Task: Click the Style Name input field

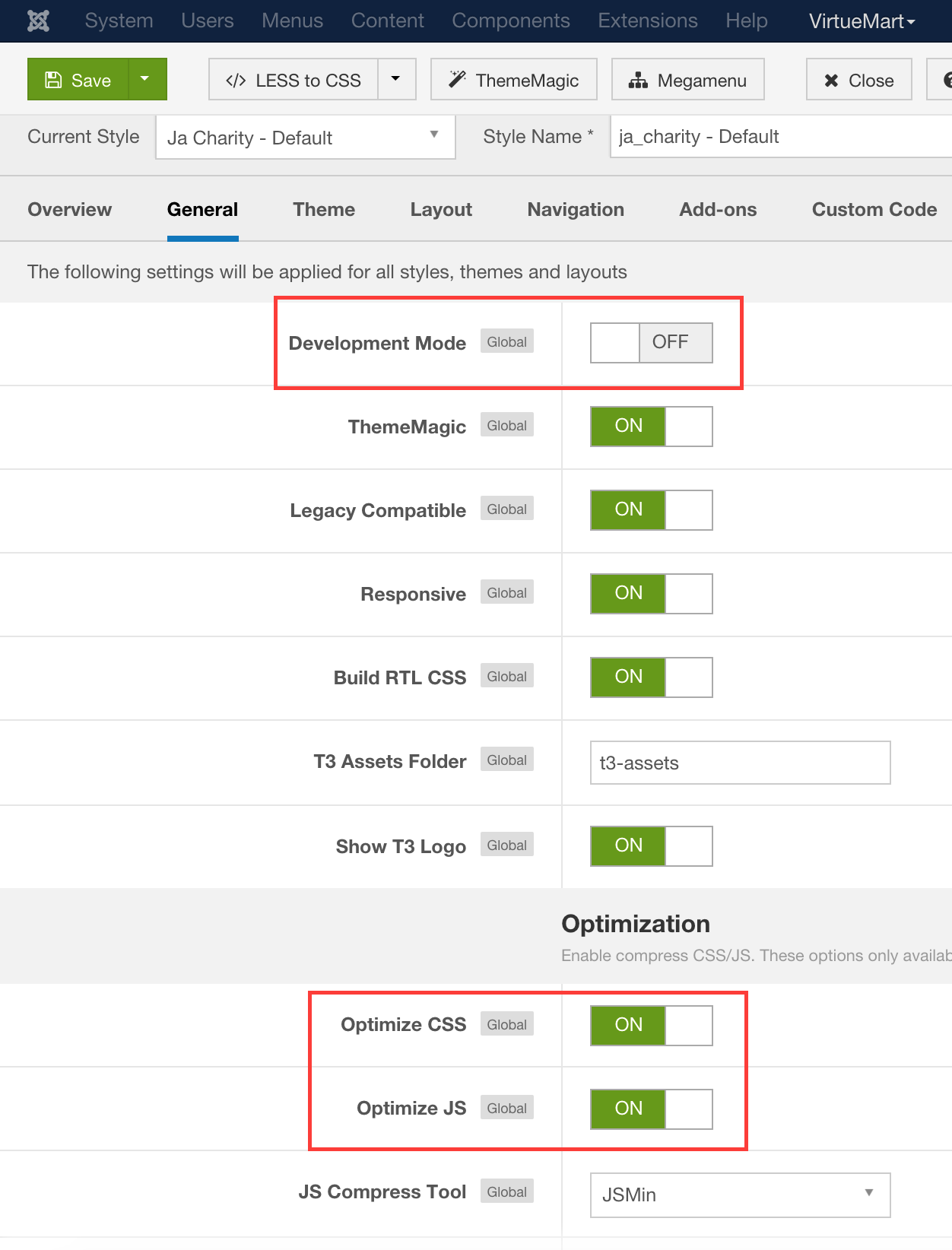Action: 781,137
